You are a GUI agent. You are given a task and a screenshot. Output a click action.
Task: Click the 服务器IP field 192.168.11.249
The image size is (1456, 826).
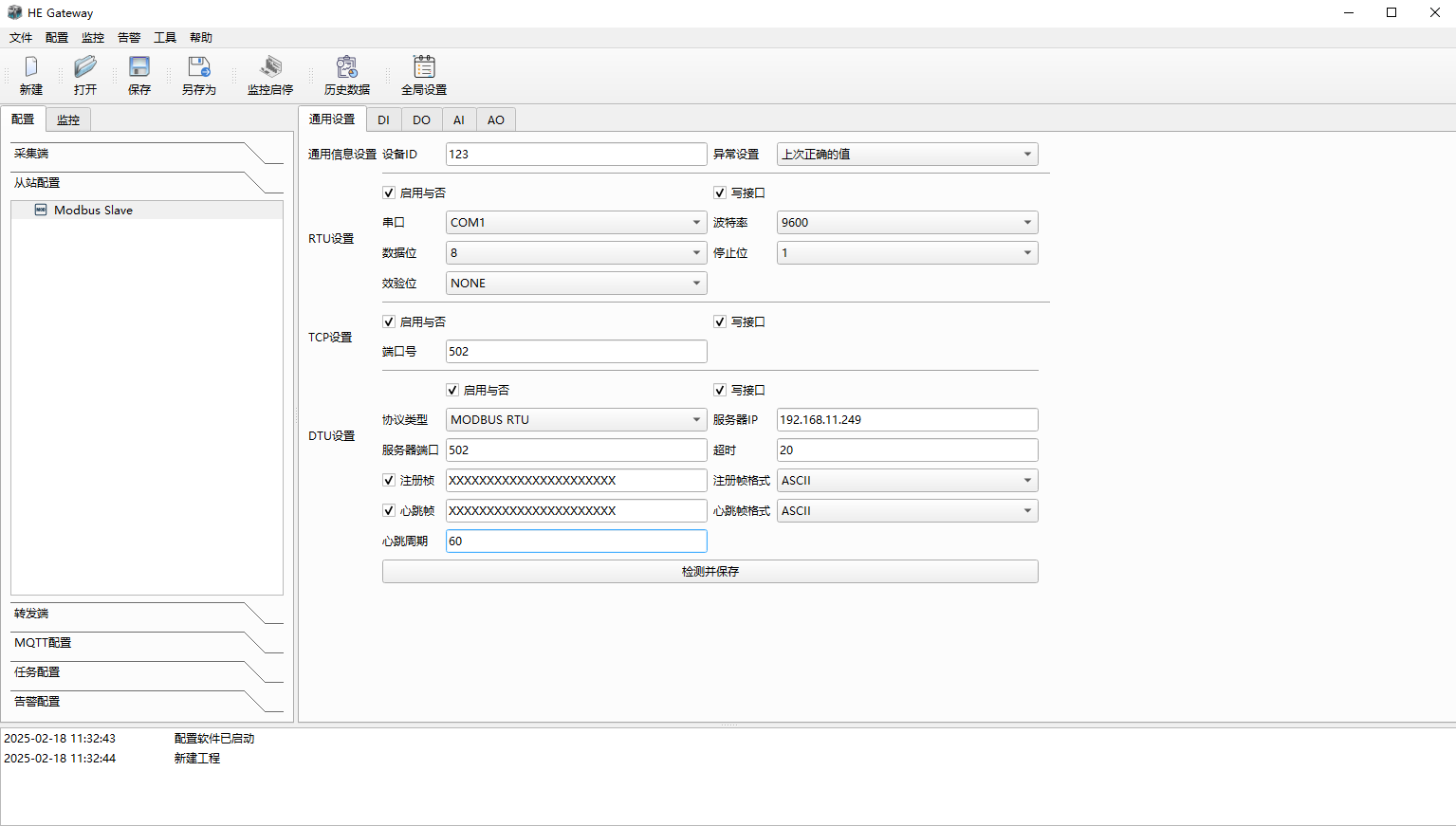908,419
